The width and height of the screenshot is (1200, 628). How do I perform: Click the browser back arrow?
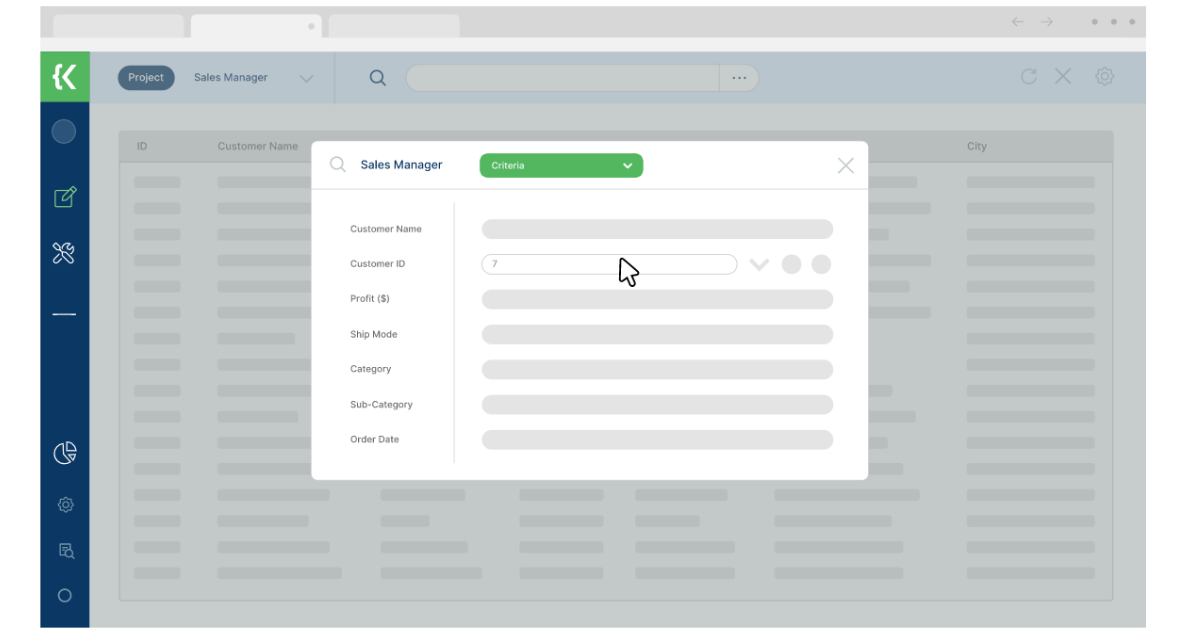coord(1017,22)
